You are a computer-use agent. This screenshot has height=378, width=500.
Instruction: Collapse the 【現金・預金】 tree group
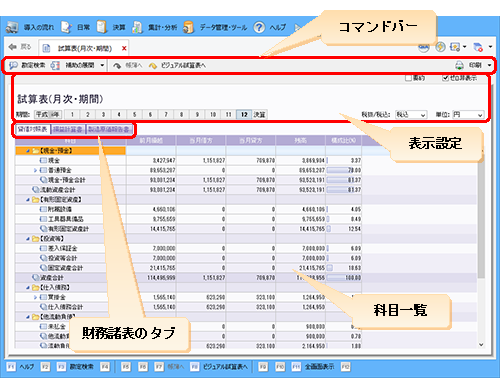click(28, 151)
